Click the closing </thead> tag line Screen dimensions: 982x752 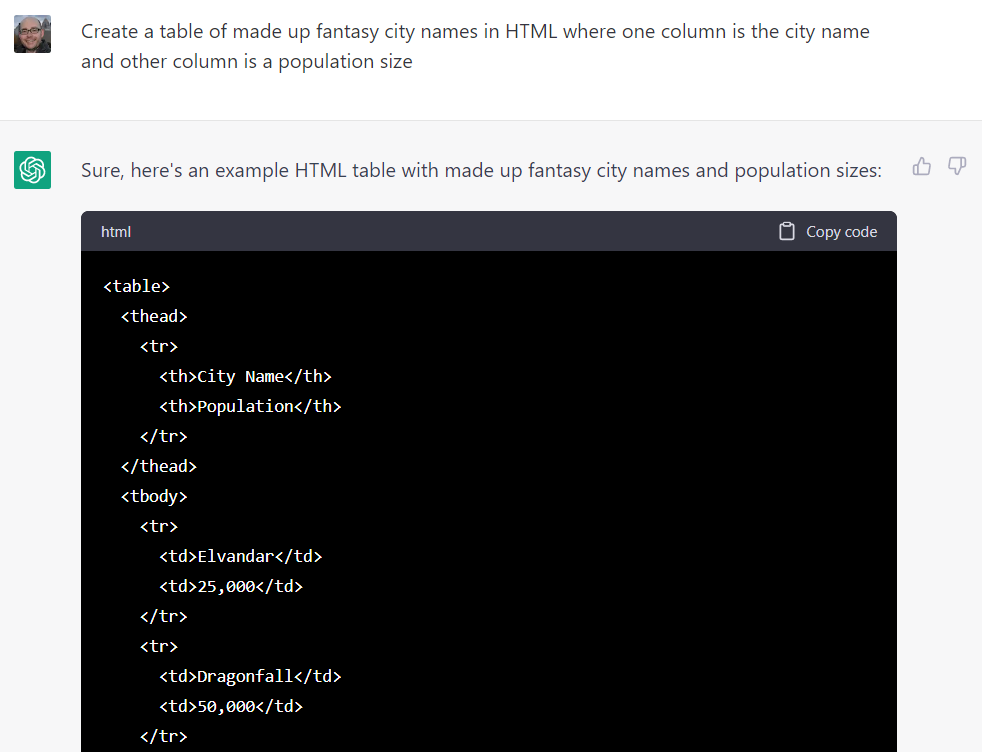158,467
